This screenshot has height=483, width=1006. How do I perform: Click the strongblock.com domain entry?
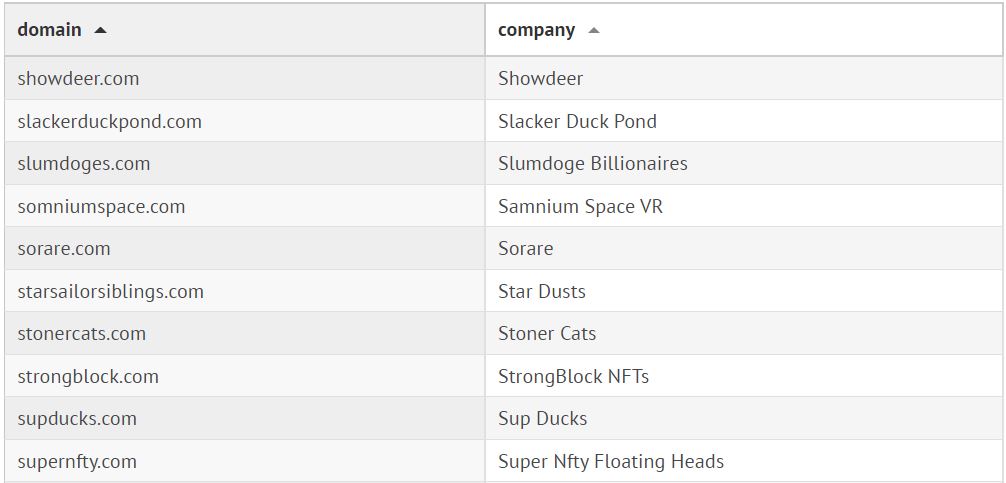coord(88,376)
